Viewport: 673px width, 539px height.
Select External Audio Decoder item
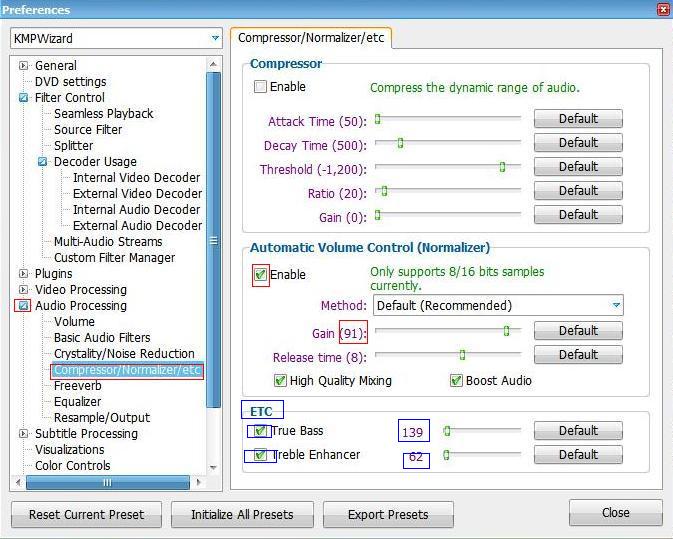[x=137, y=225]
